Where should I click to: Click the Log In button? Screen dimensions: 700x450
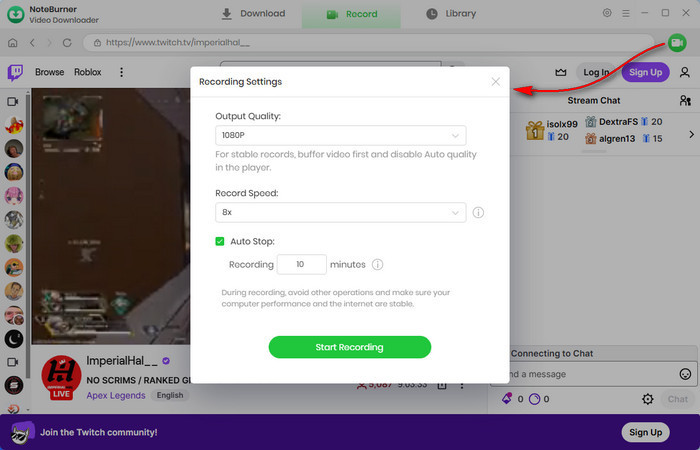(596, 72)
